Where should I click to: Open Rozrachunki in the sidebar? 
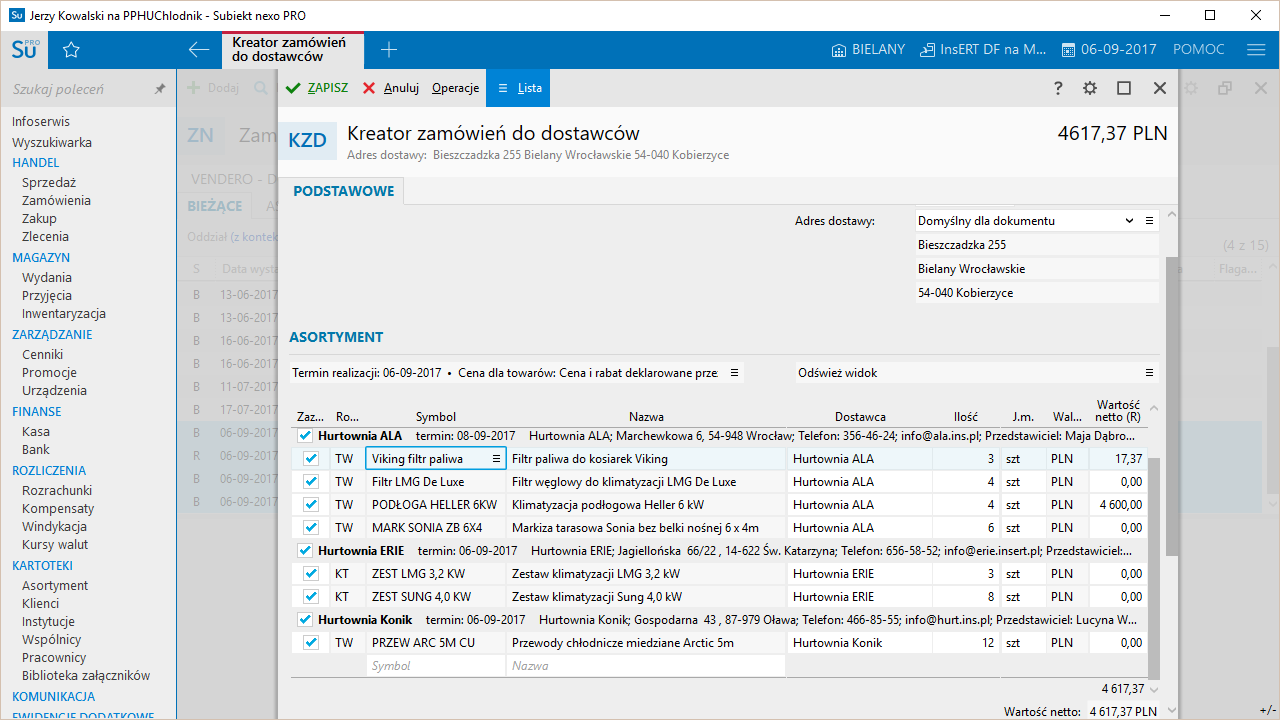click(57, 490)
